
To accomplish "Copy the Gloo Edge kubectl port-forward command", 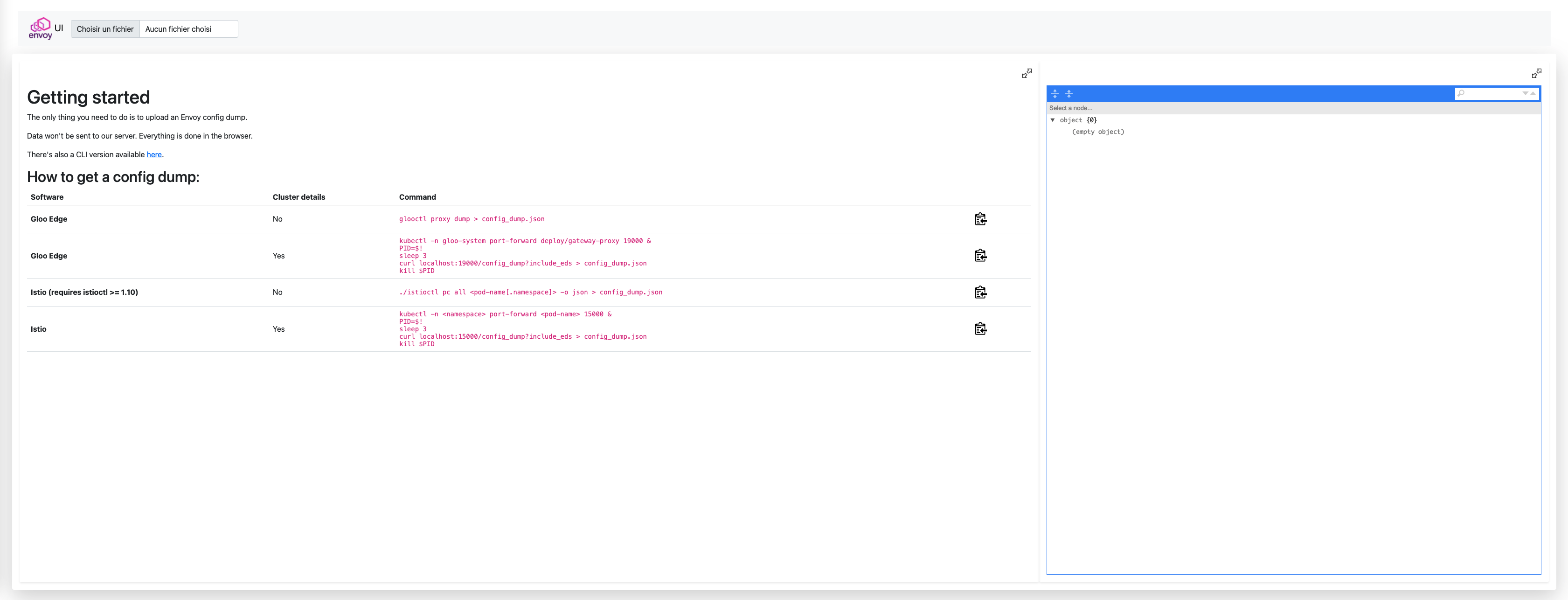I will [980, 256].
